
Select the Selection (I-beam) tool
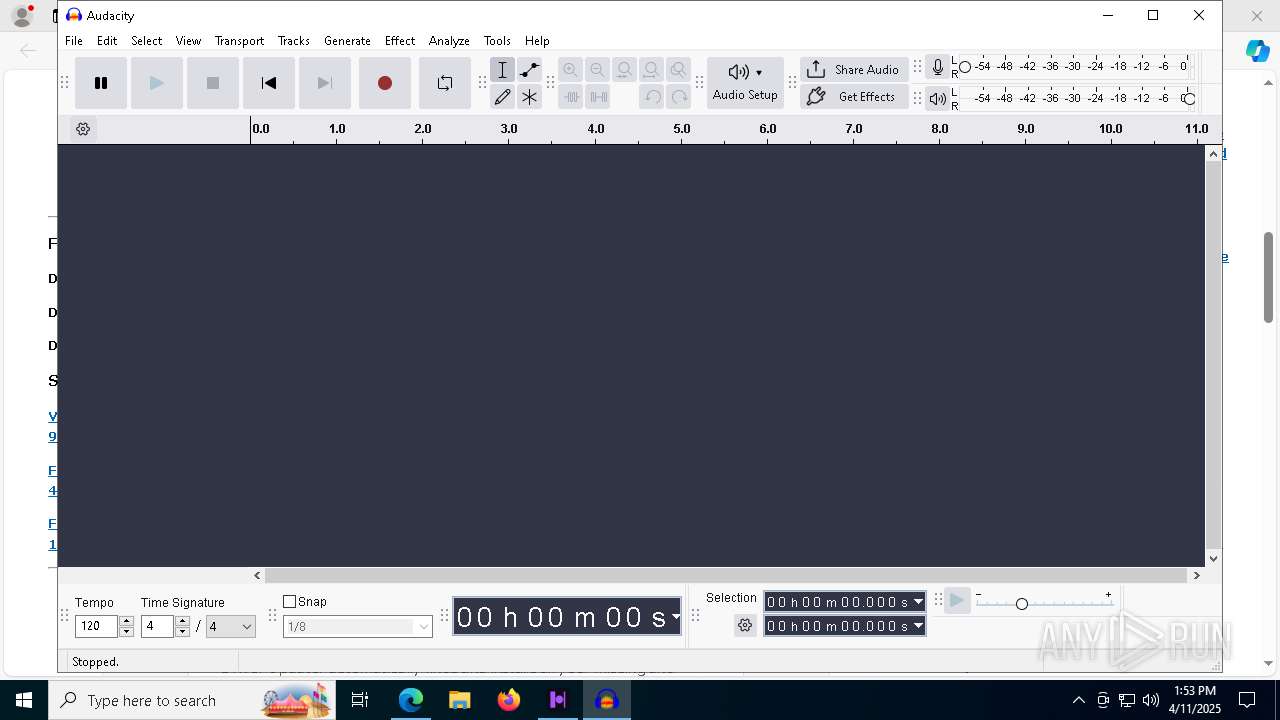click(x=503, y=70)
